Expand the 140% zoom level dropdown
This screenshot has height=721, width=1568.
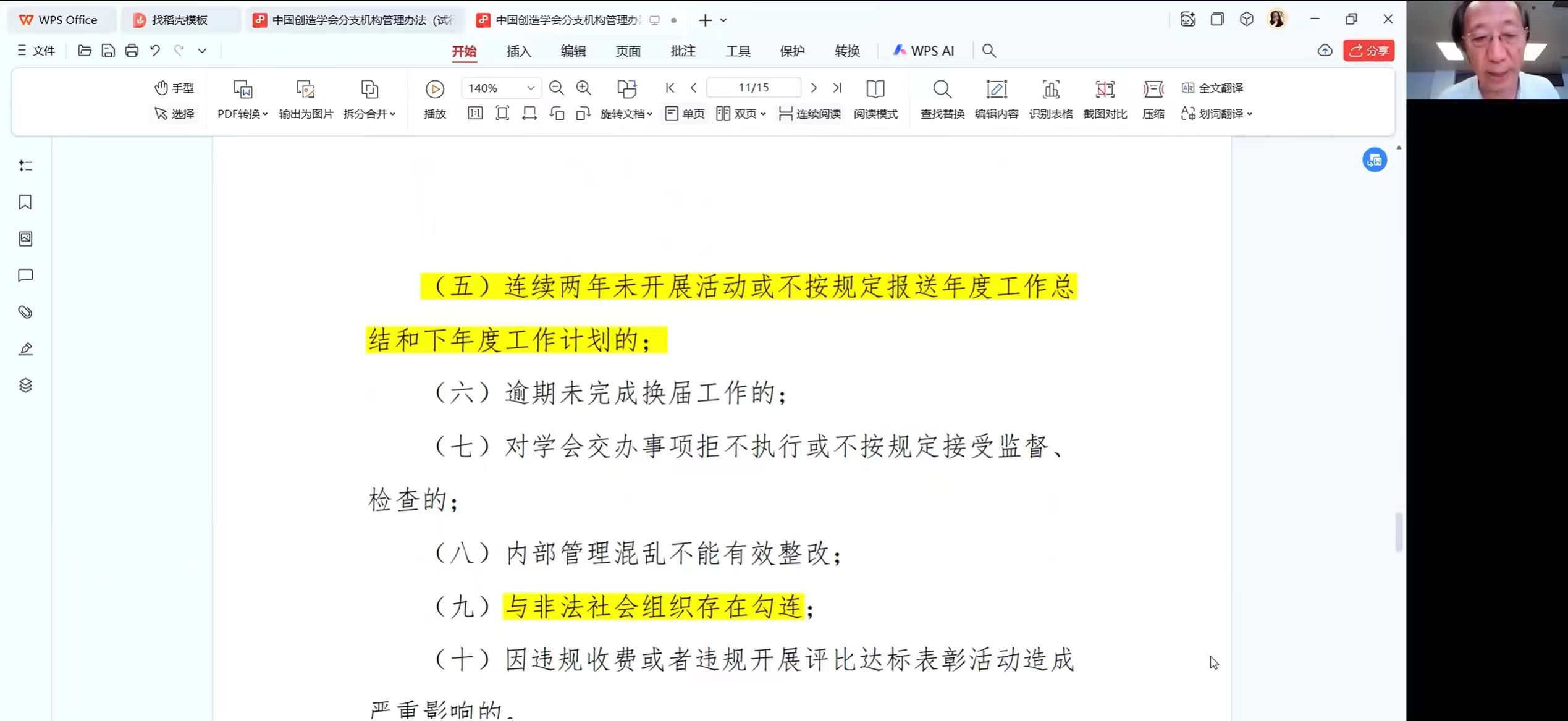tap(530, 88)
